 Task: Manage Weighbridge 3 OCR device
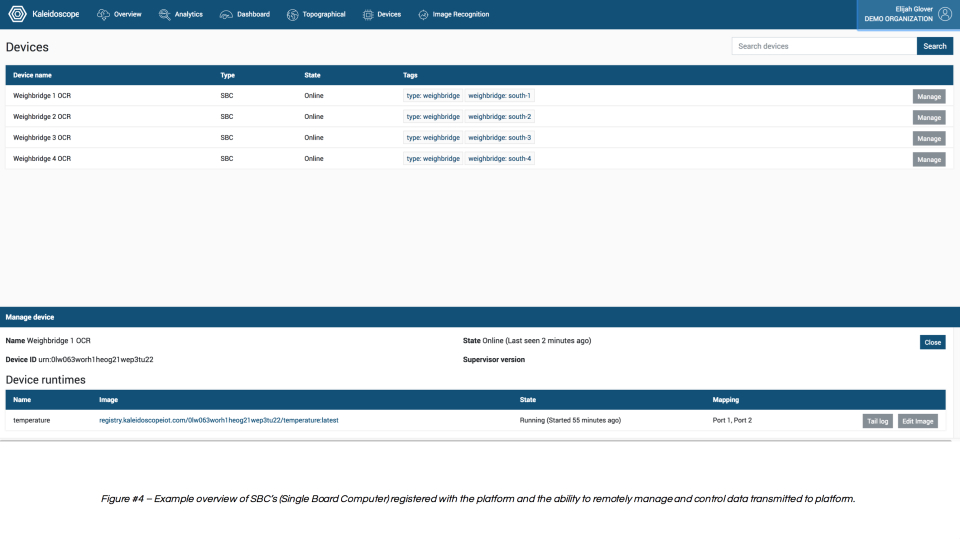pos(929,138)
